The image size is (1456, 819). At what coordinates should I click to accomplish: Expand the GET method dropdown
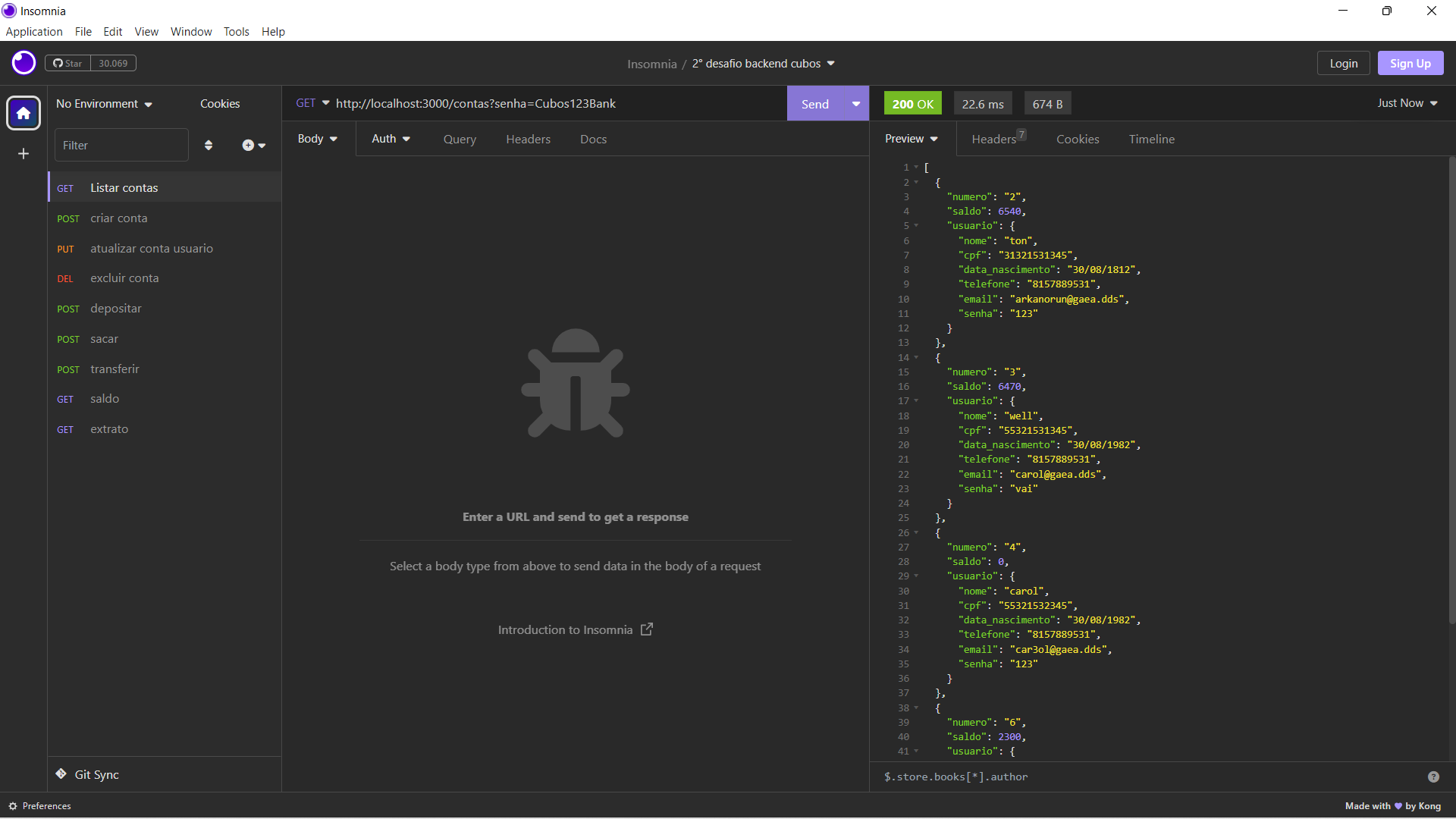312,103
